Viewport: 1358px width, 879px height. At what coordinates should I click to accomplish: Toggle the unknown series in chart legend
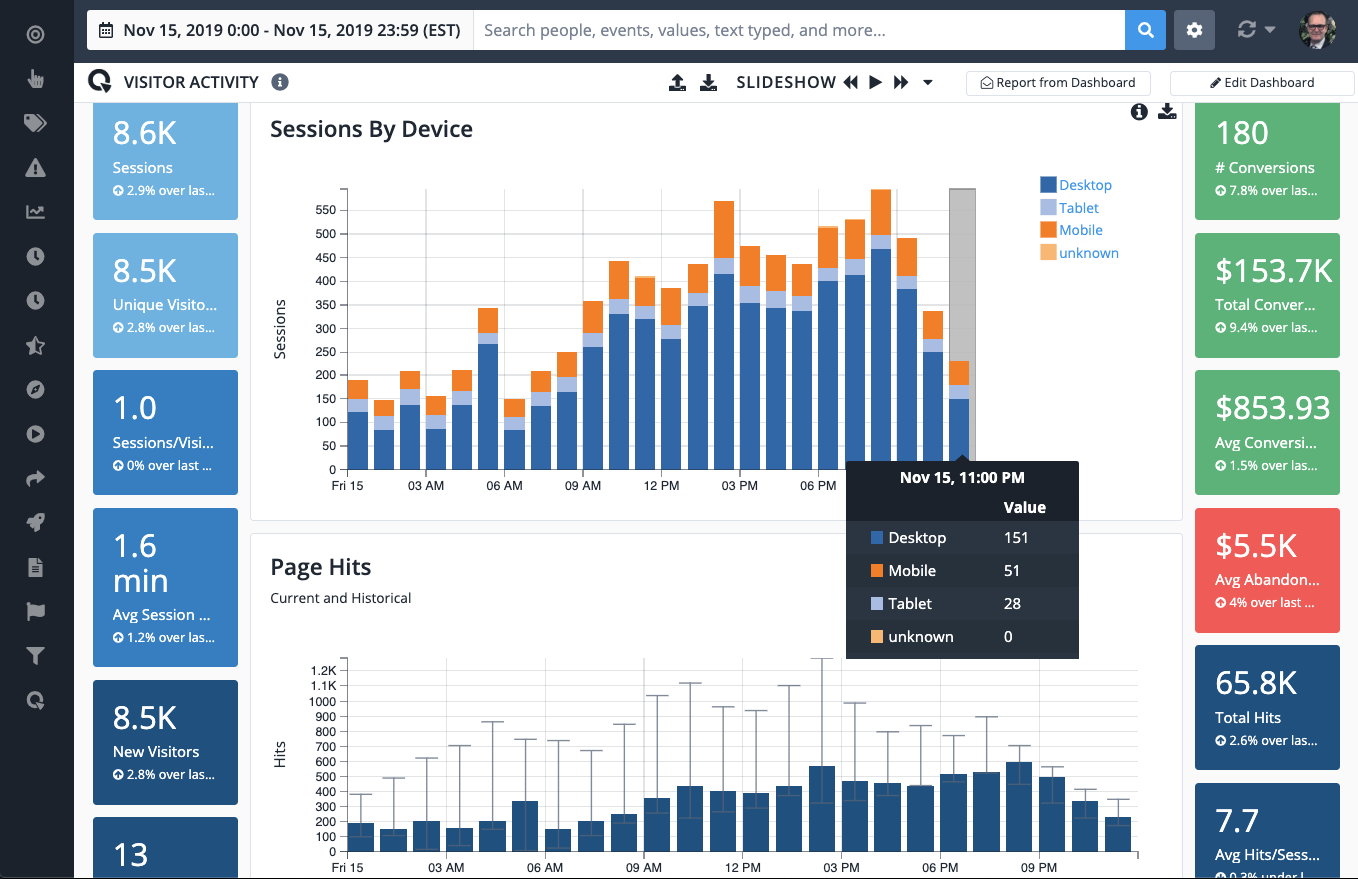tap(1088, 253)
